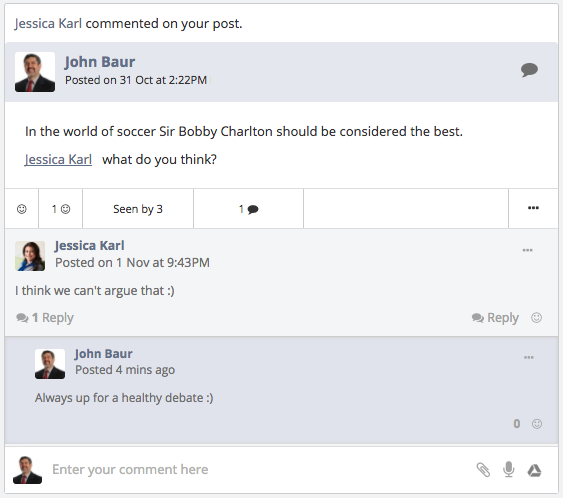Open options menu on Jessica Karl's comment
The width and height of the screenshot is (563, 498).
click(x=527, y=250)
